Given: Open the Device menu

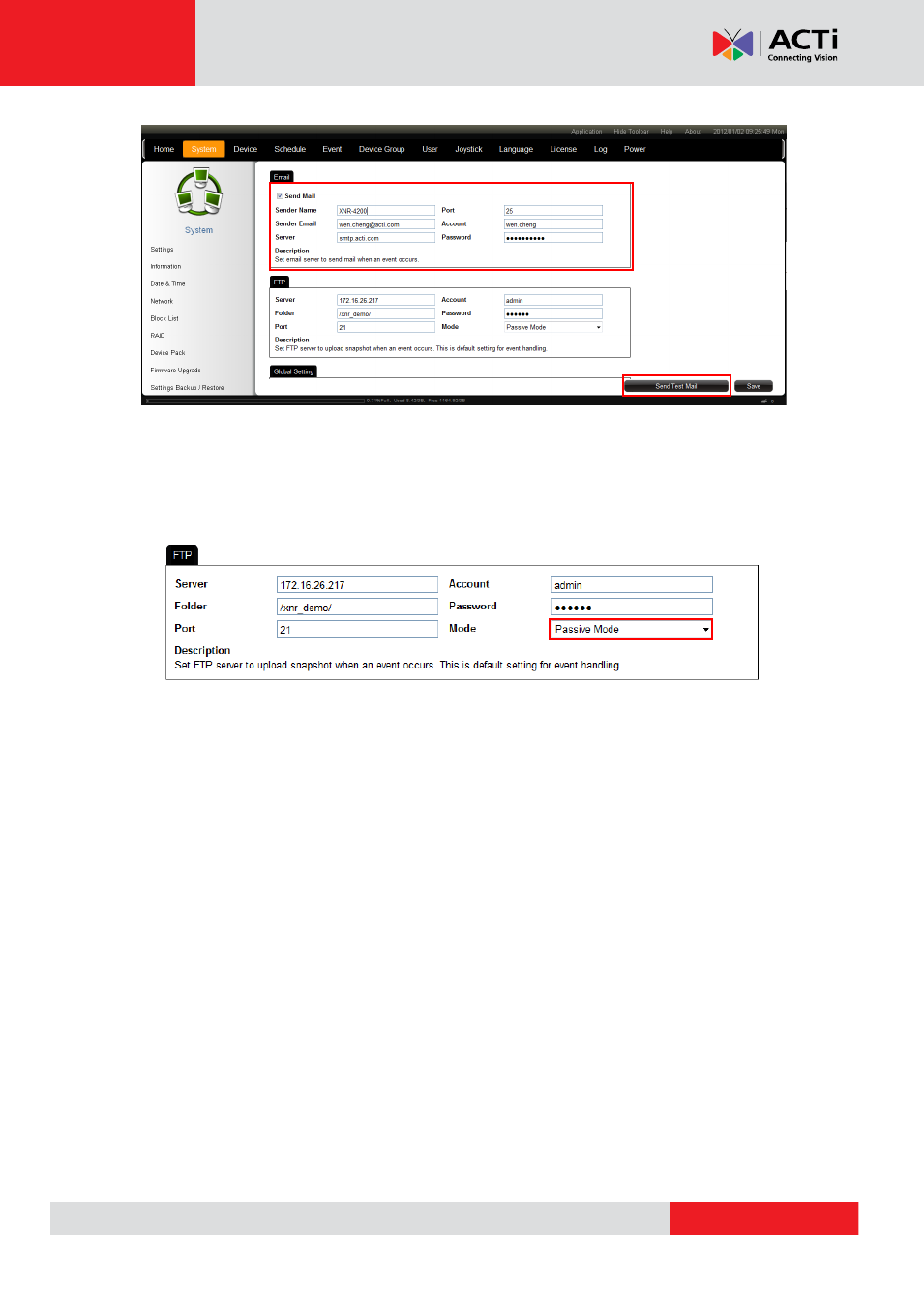Looking at the screenshot, I should click(x=246, y=149).
